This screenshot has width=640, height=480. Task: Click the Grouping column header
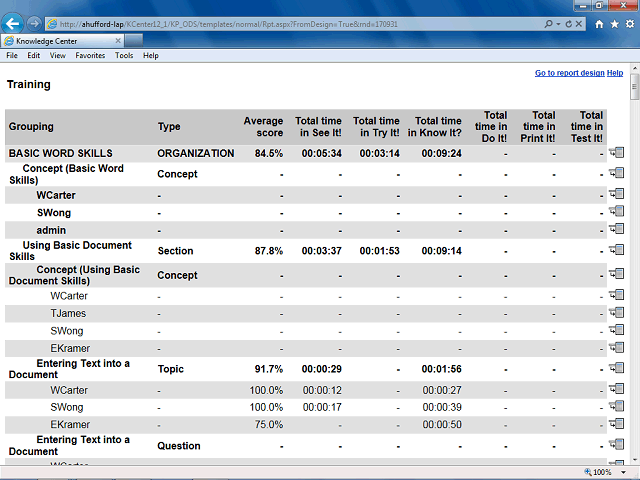[31, 127]
